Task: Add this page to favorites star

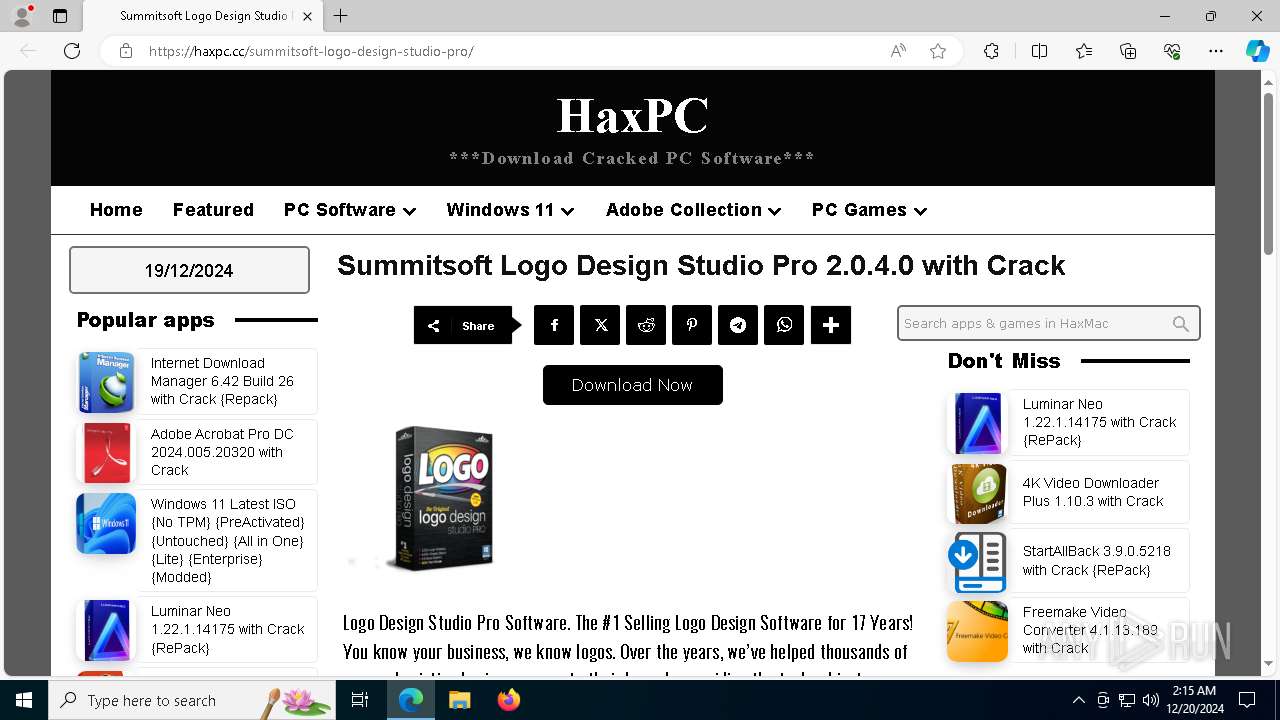Action: coord(938,51)
